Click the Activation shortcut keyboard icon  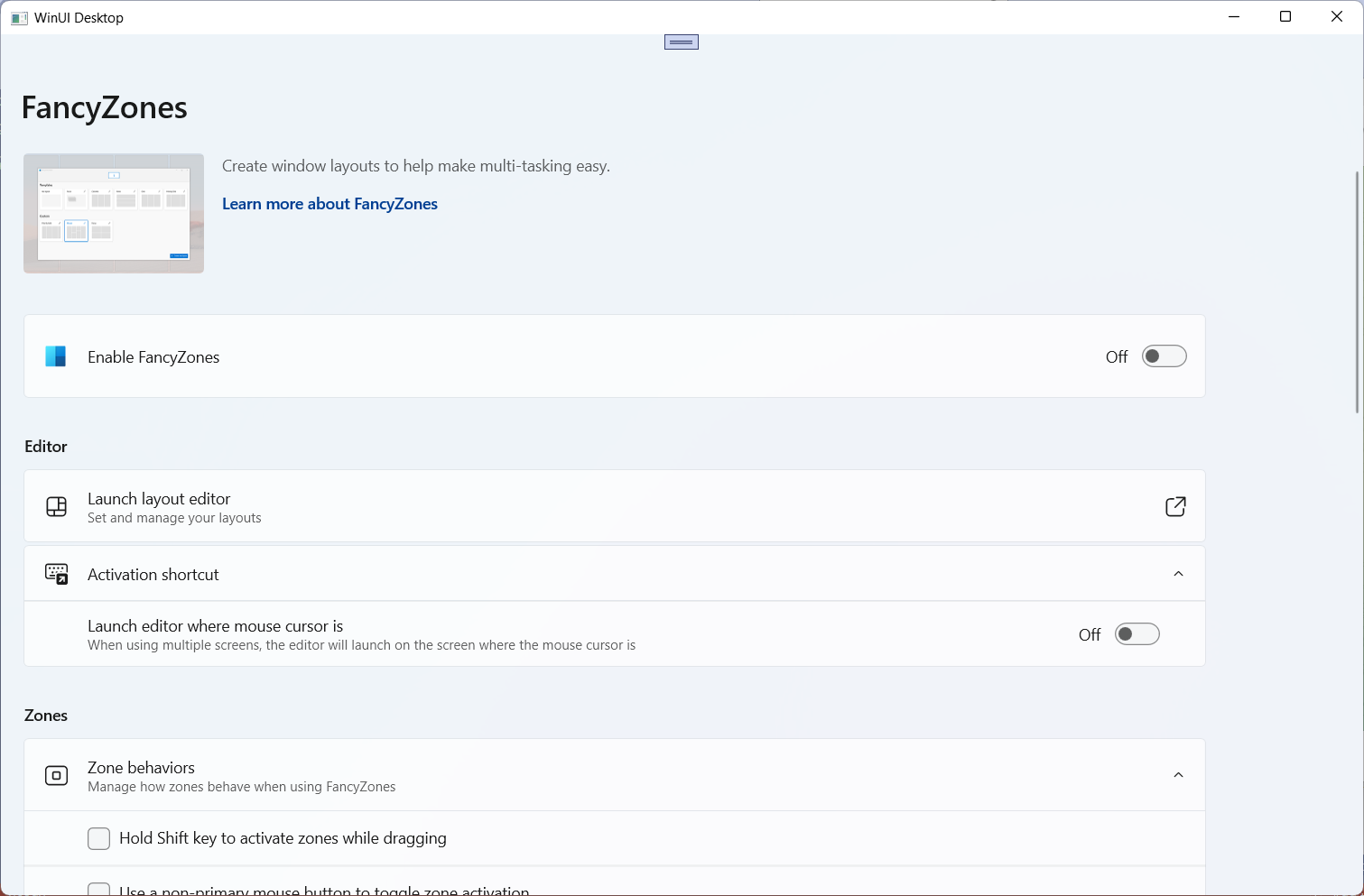click(x=57, y=575)
